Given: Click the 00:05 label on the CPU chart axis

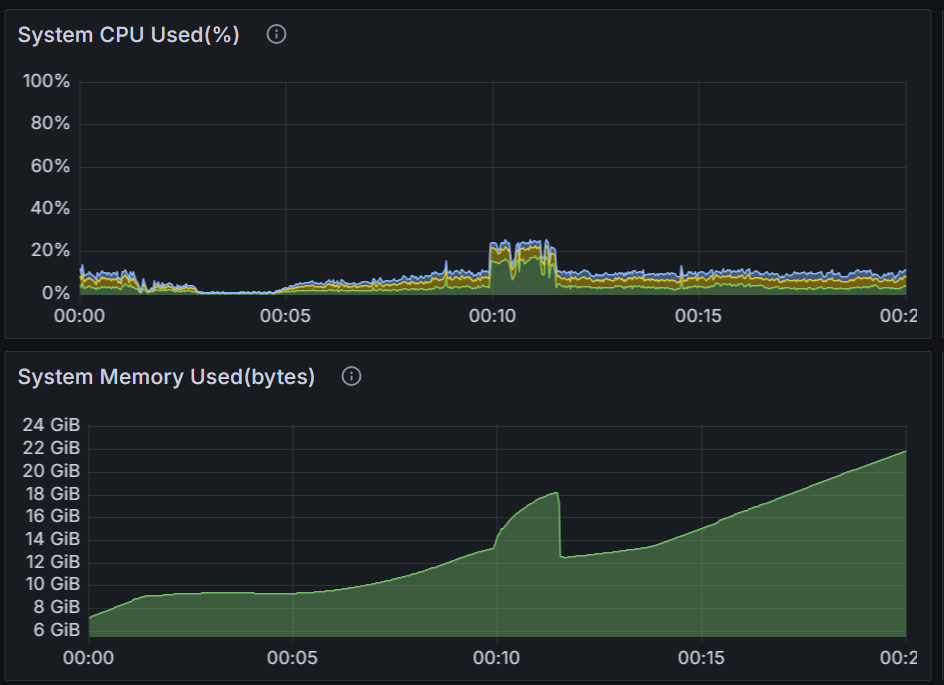Looking at the screenshot, I should point(285,316).
